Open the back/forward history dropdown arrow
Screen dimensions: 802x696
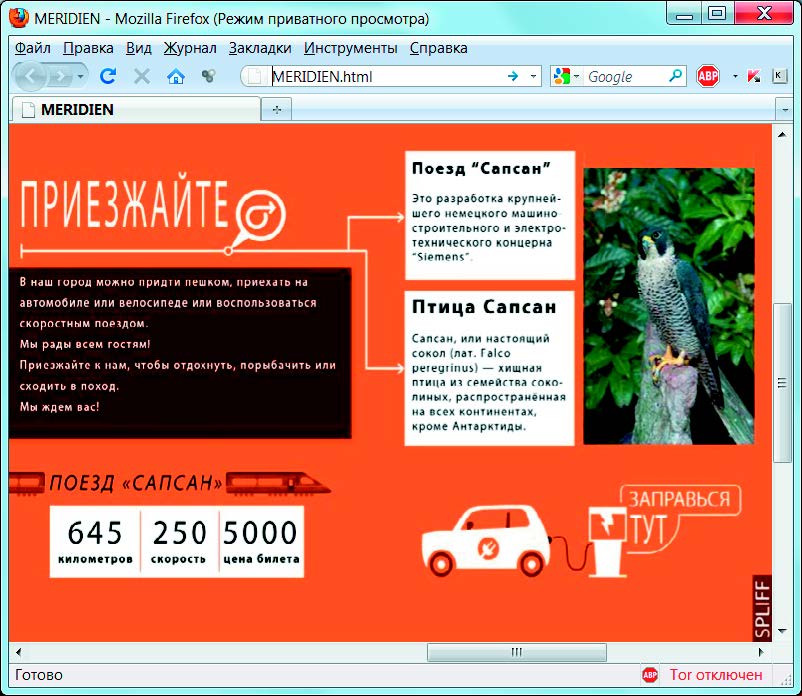[81, 77]
